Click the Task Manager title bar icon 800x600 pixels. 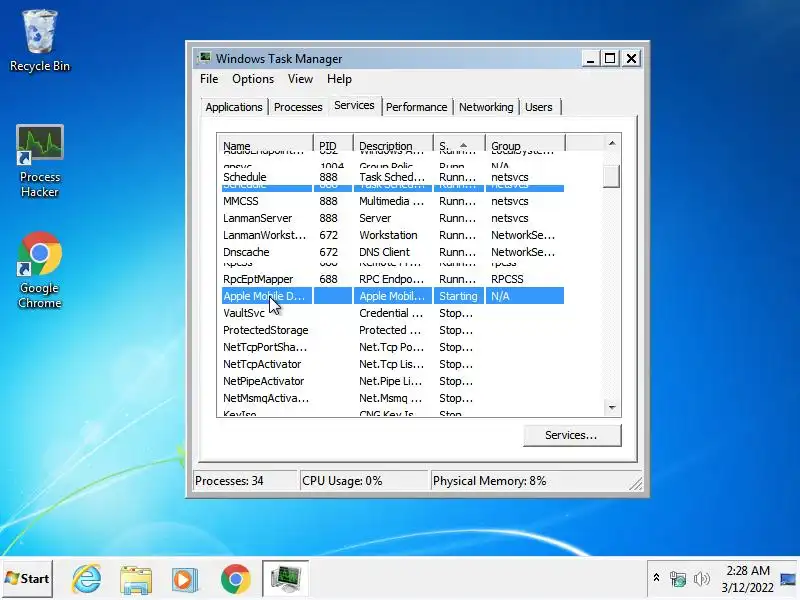click(205, 58)
